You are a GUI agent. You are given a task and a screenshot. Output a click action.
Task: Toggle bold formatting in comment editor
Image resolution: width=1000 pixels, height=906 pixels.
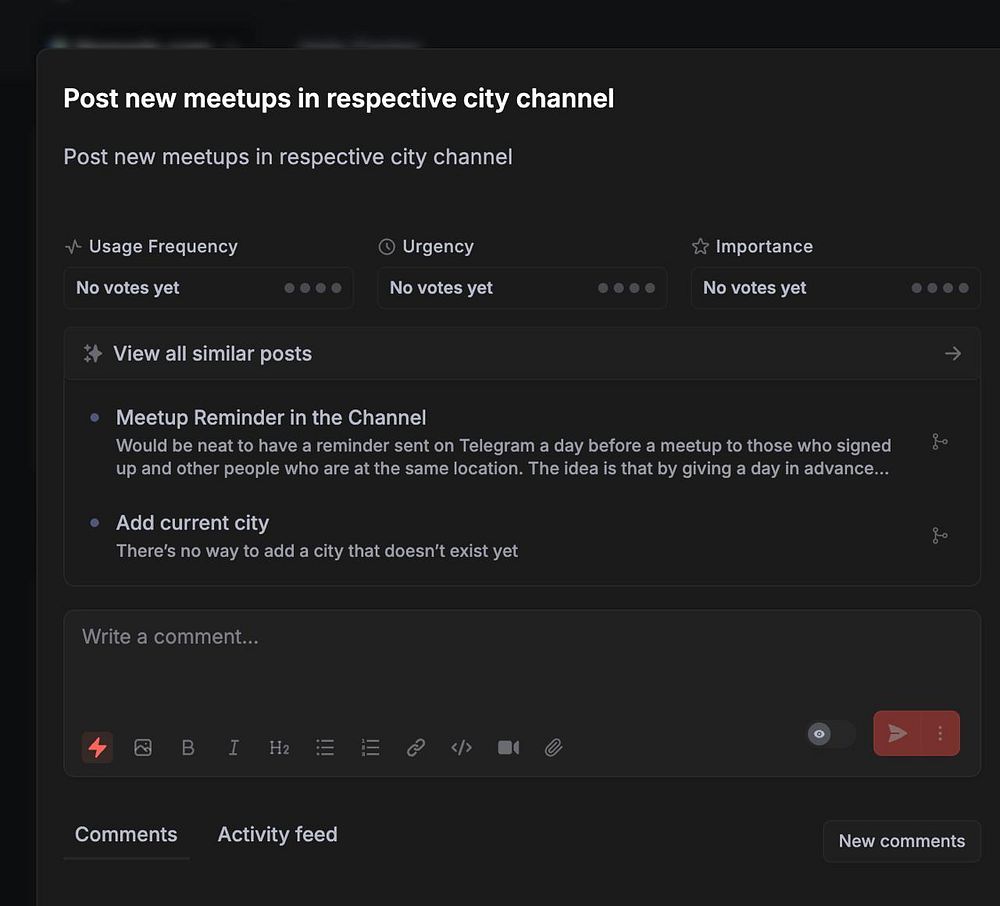(x=188, y=747)
